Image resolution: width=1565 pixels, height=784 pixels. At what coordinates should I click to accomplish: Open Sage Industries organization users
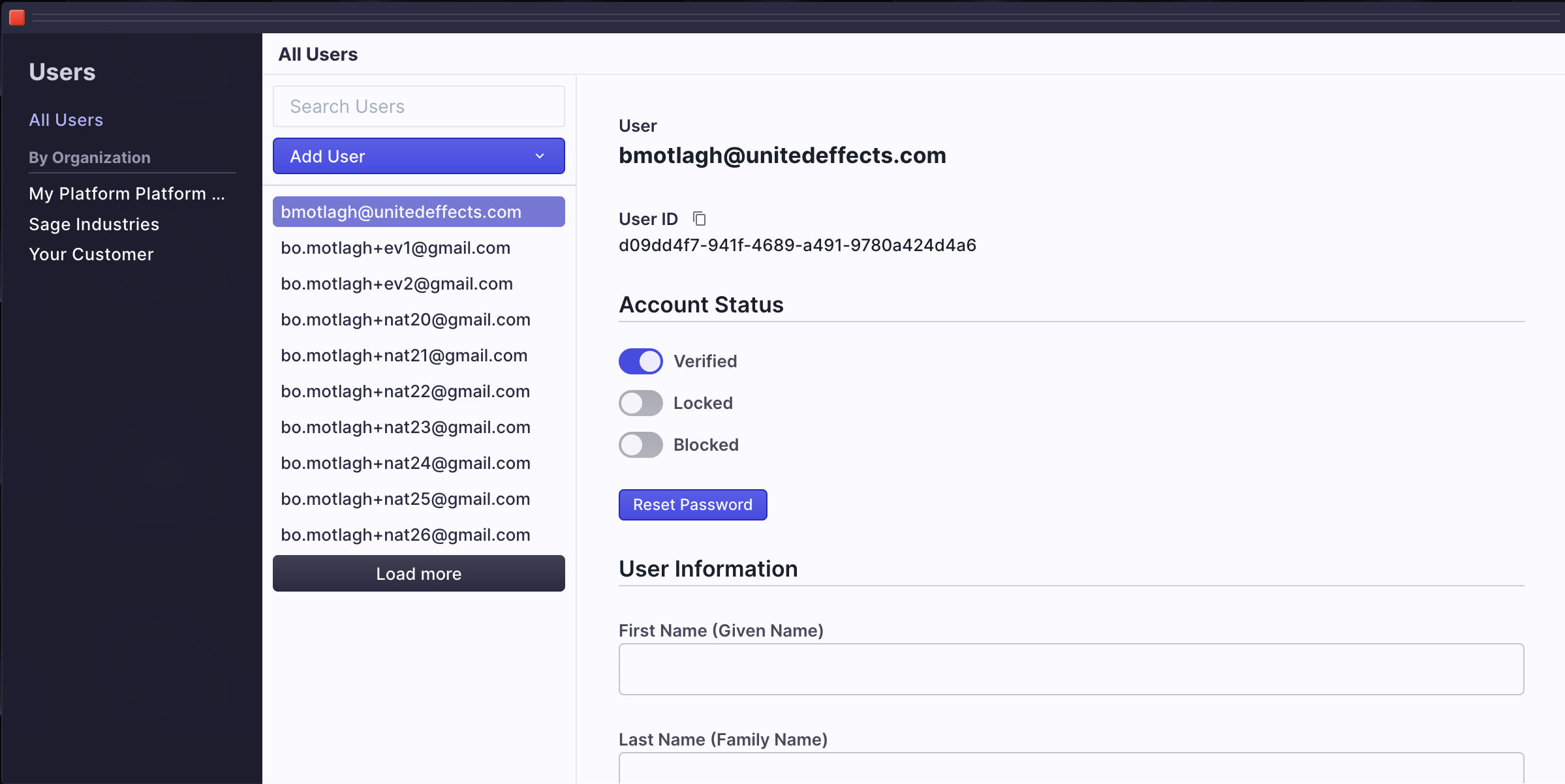coord(94,224)
